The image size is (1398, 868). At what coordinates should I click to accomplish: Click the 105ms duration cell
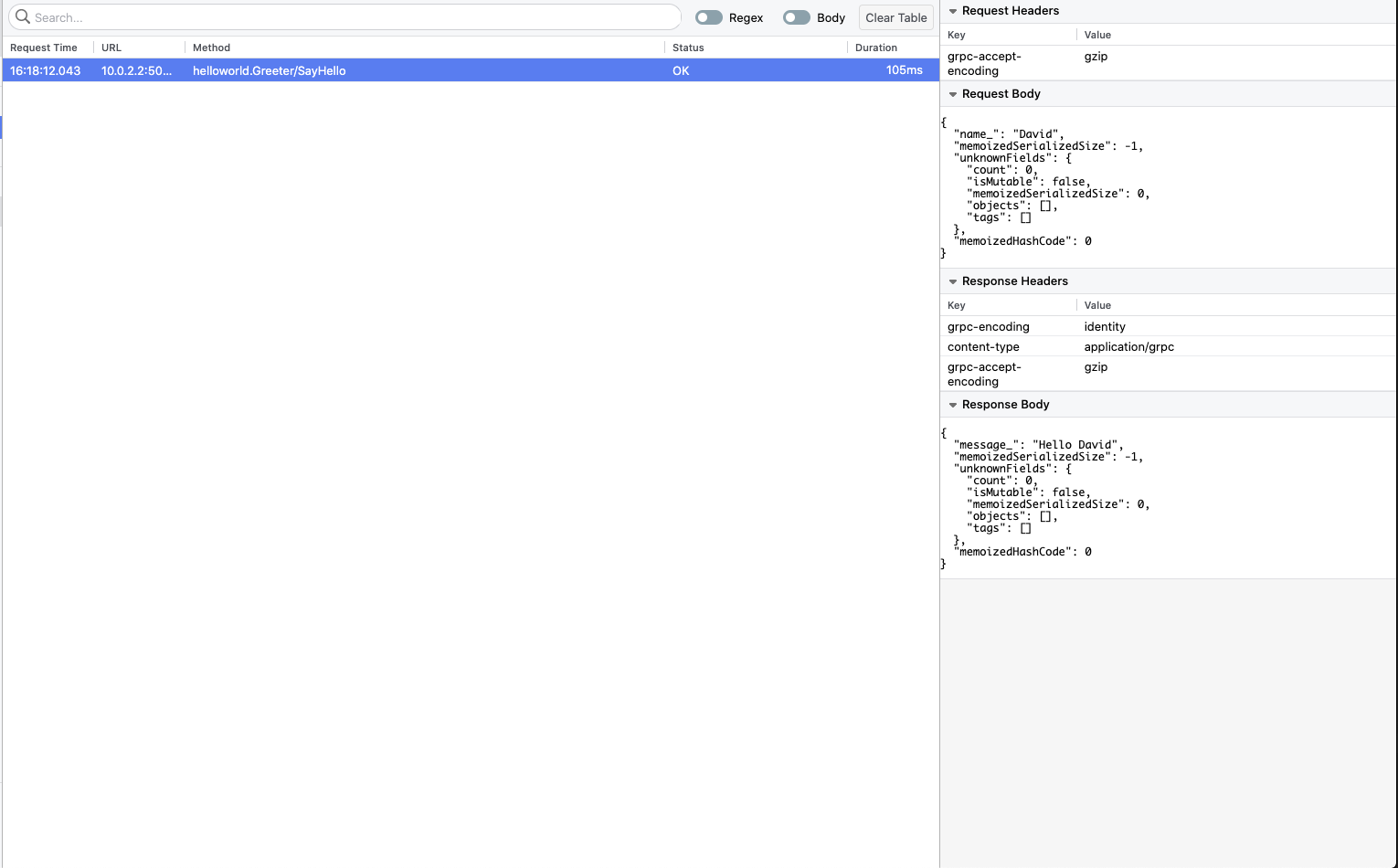904,70
